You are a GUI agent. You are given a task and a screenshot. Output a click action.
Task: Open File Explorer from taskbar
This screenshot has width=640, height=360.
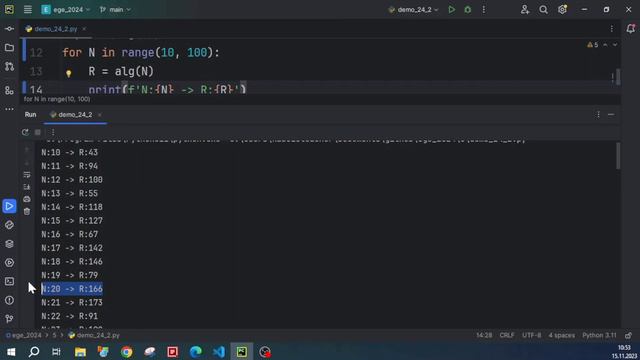(x=80, y=352)
